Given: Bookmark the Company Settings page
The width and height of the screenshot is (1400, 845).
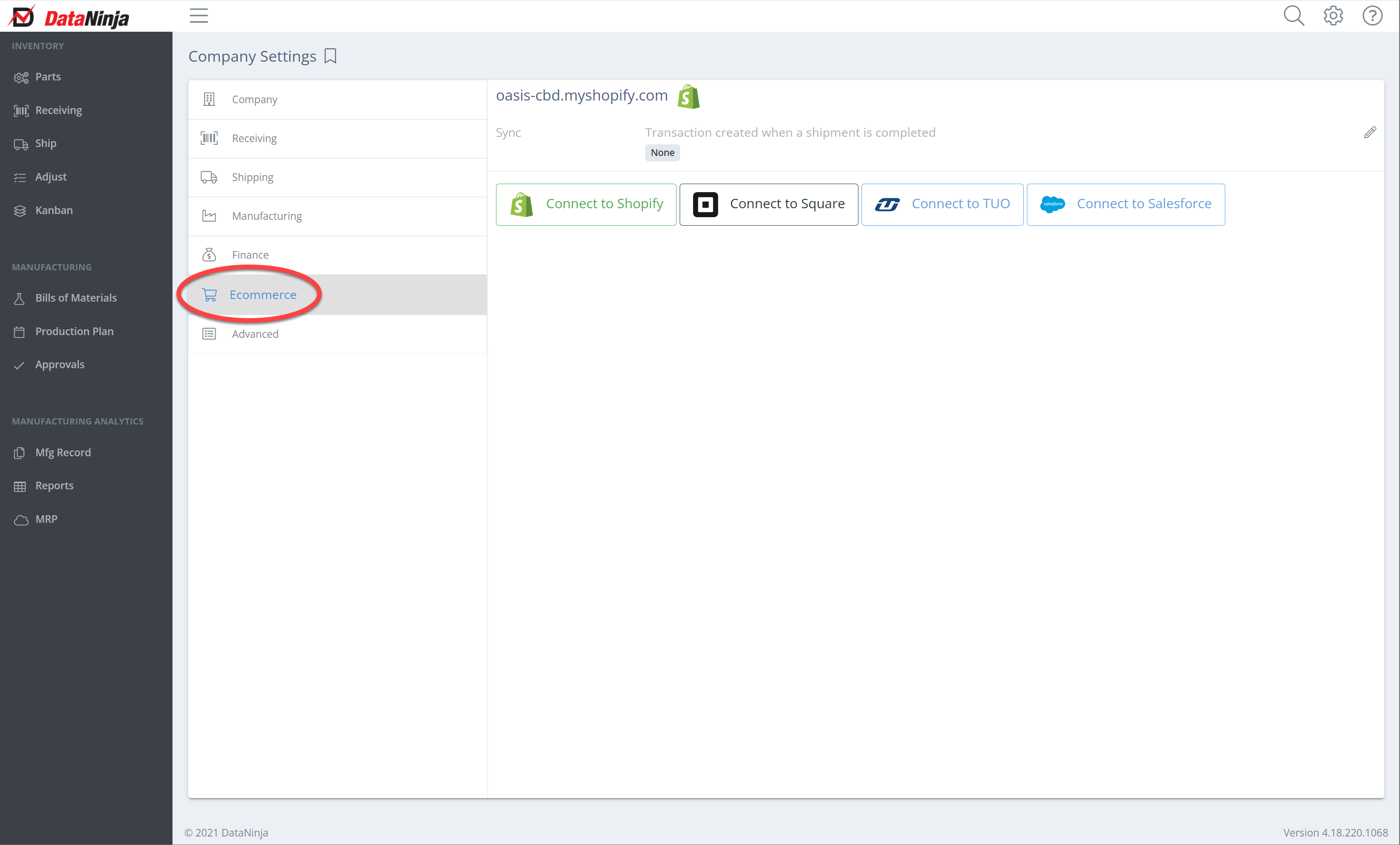Looking at the screenshot, I should coord(330,56).
